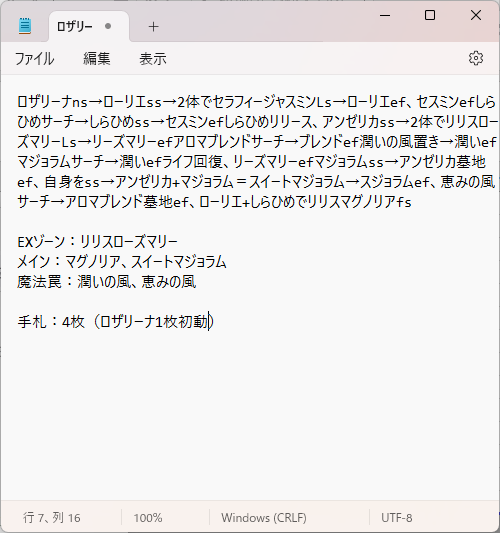Open the 編集 menu
The width and height of the screenshot is (500, 533).
click(97, 59)
